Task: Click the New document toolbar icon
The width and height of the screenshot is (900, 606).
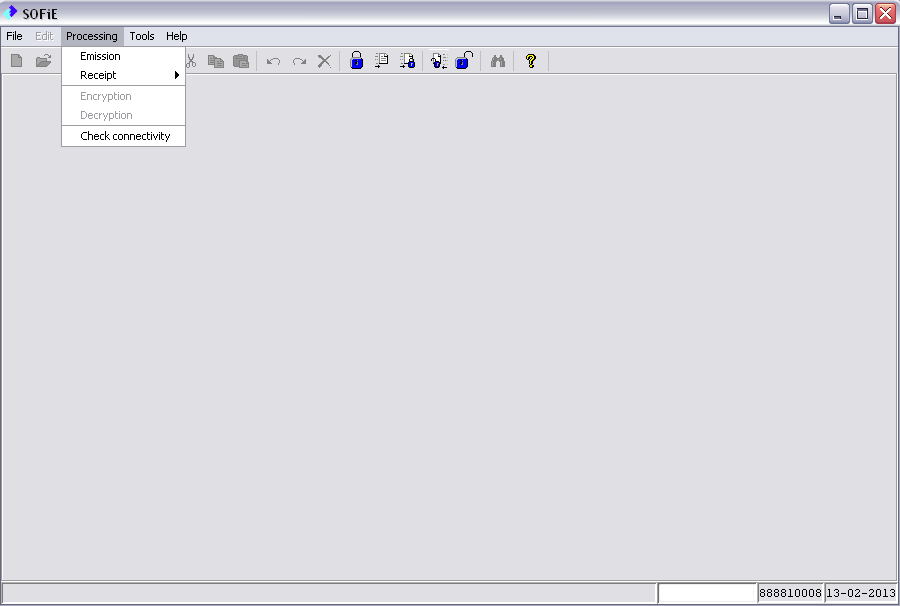Action: coord(16,61)
